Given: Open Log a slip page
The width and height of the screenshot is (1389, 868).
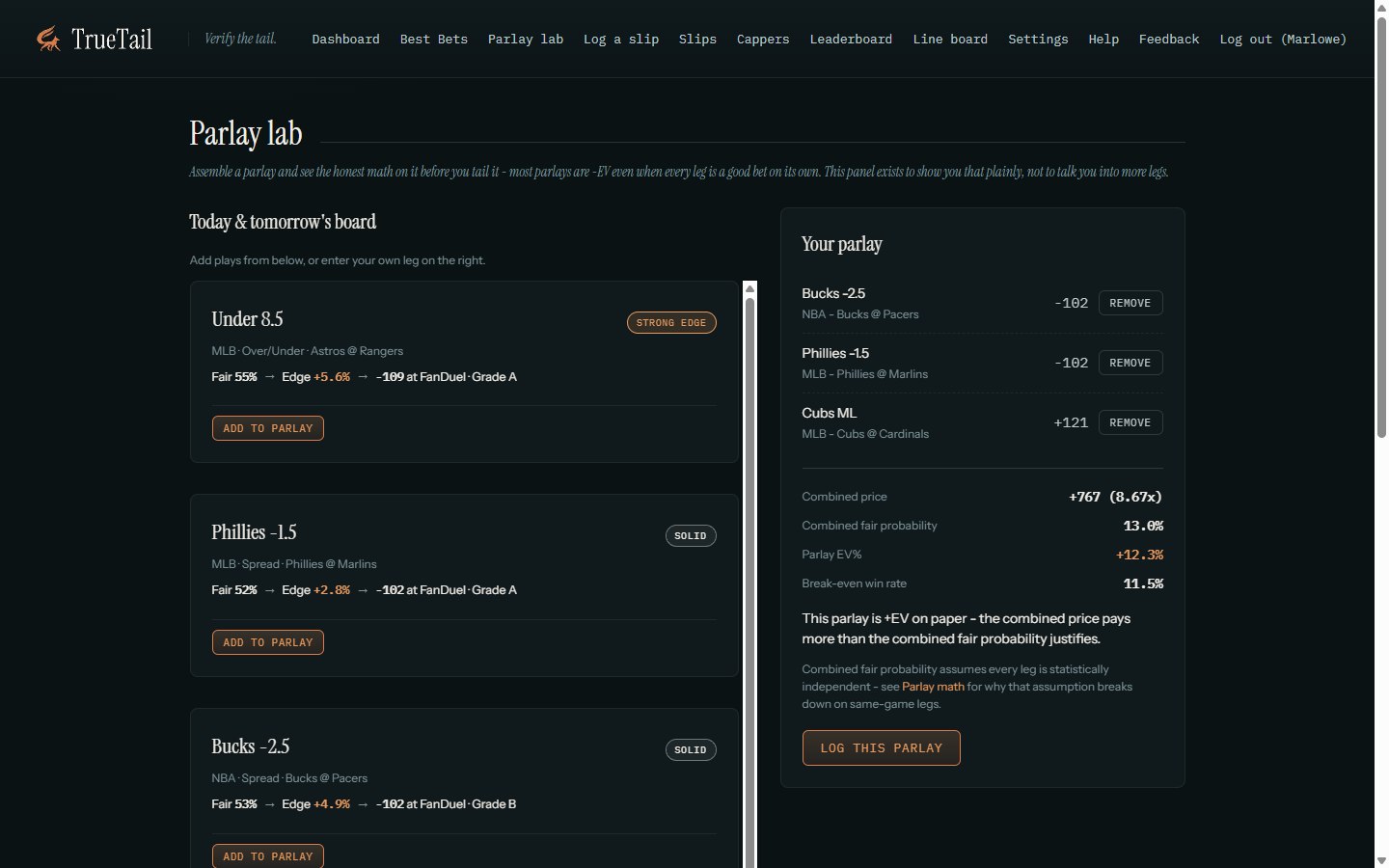Looking at the screenshot, I should (621, 40).
